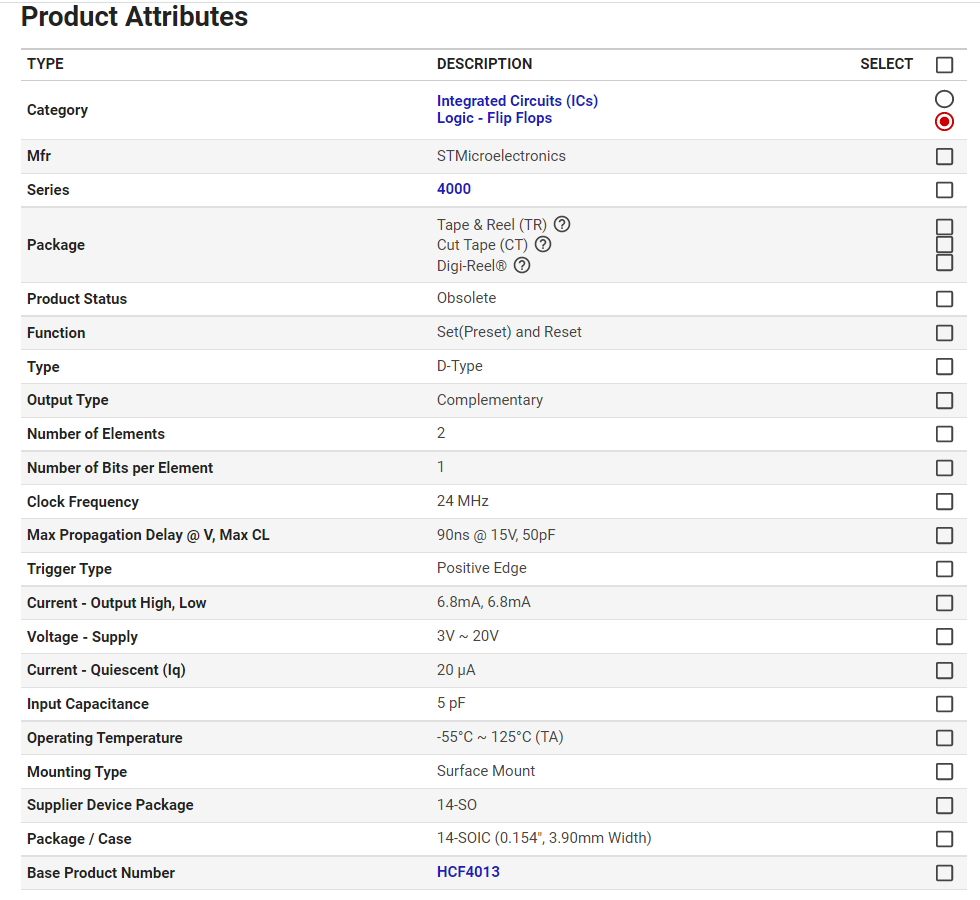Open the HCF4013 base product link
This screenshot has width=980, height=900.
tap(468, 872)
